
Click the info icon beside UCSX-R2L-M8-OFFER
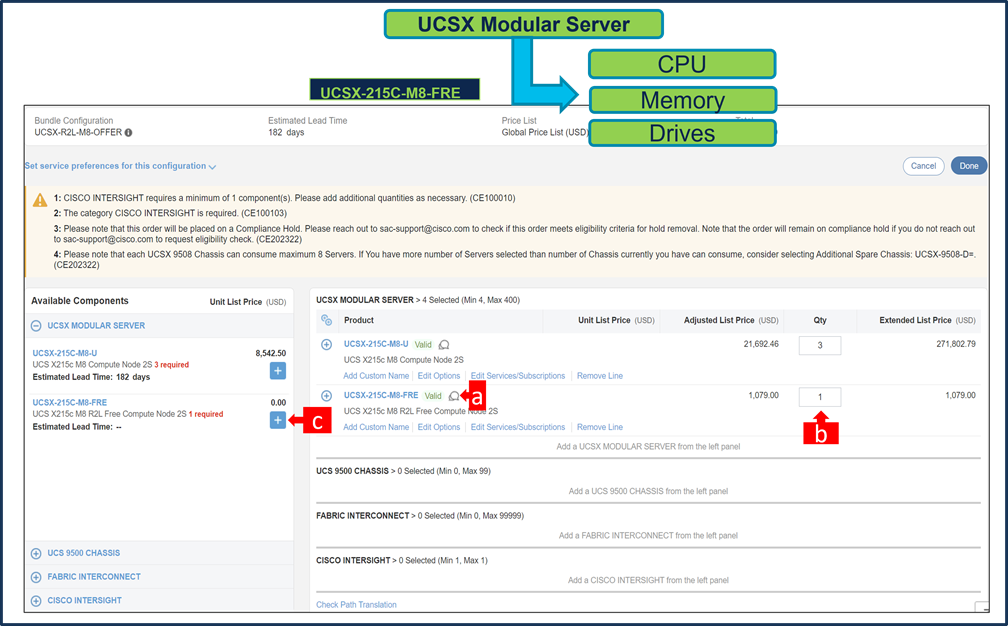pos(129,132)
